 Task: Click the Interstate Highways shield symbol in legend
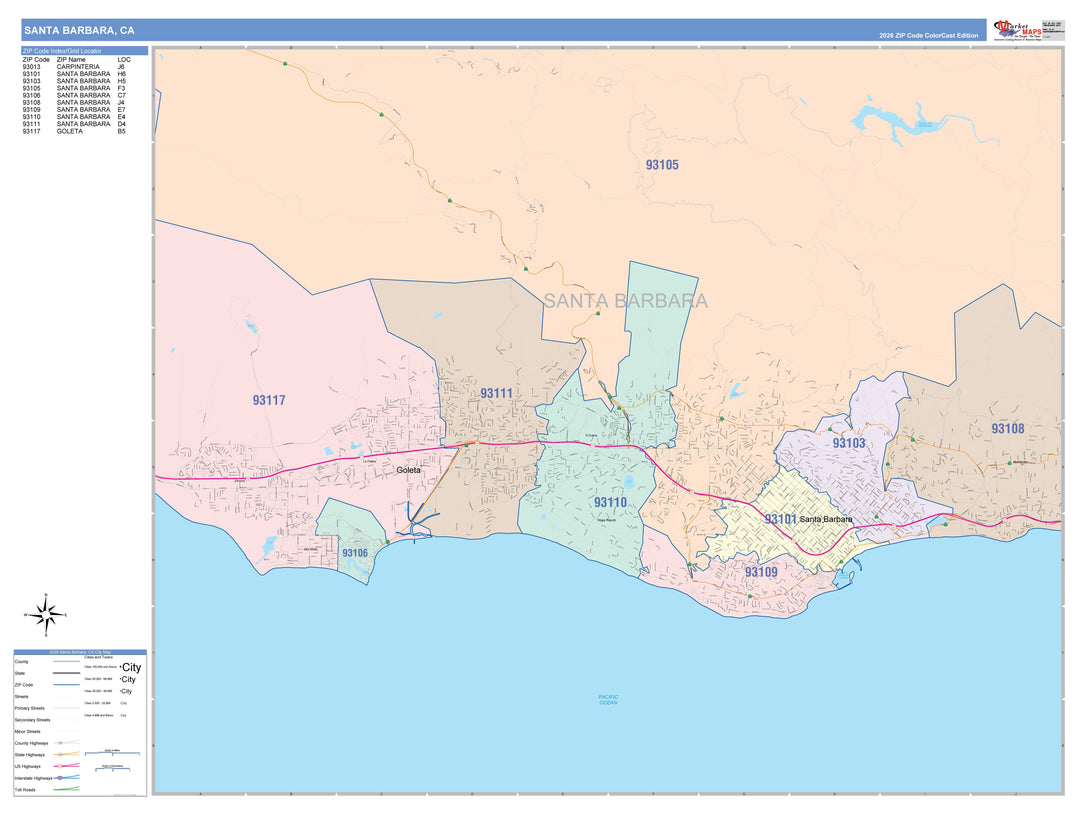pyautogui.click(x=61, y=778)
